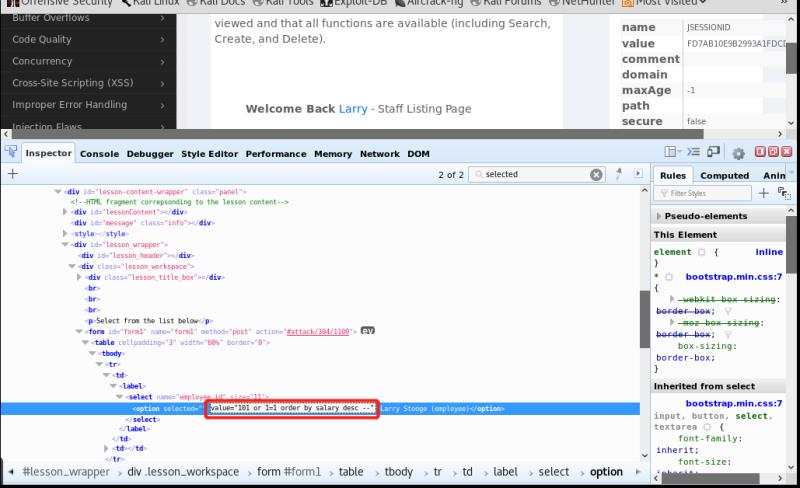The width and height of the screenshot is (800, 488).
Task: Expand Cross-Site Scripting (XSS) category
Action: click(88, 83)
